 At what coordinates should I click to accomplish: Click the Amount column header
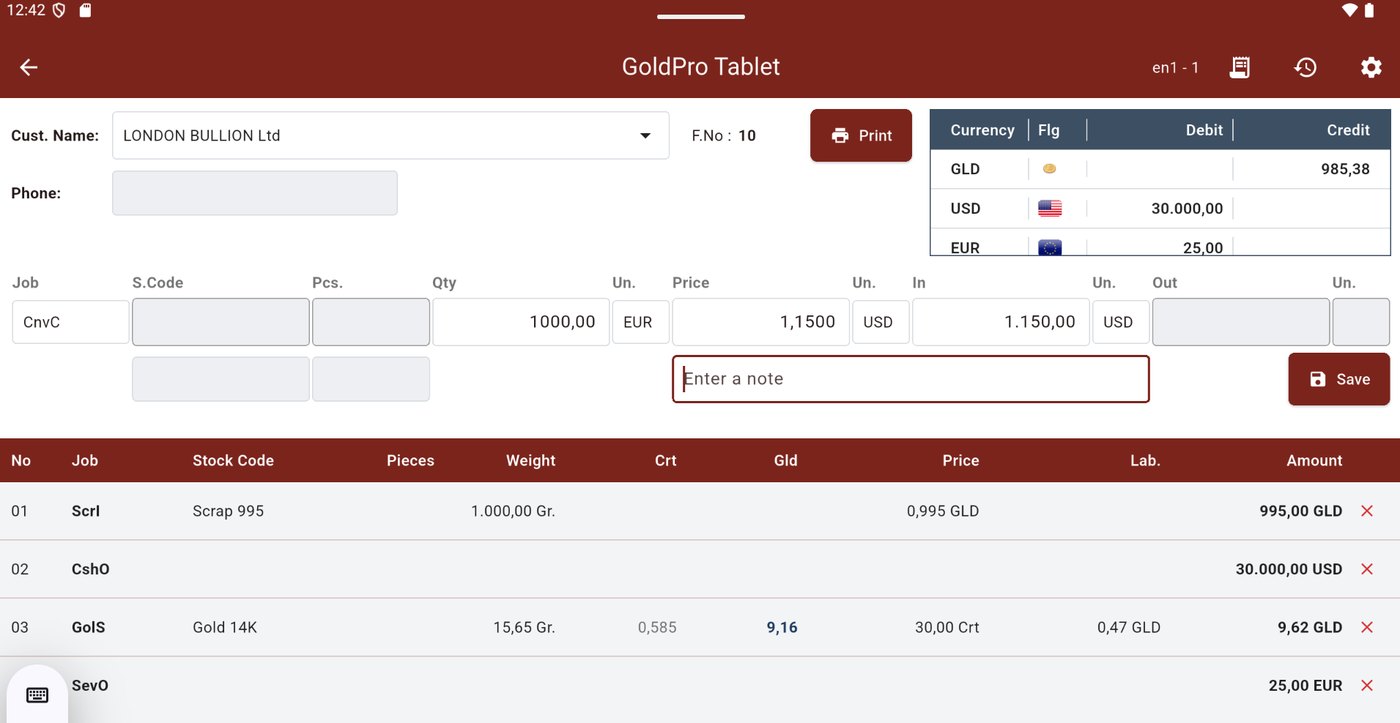pos(1314,461)
